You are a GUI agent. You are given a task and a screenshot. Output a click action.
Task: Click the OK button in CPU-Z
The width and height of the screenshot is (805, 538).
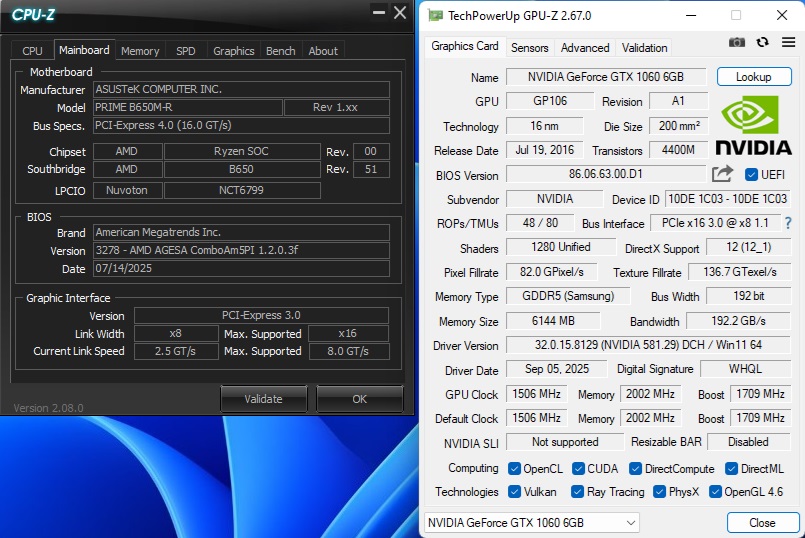359,399
